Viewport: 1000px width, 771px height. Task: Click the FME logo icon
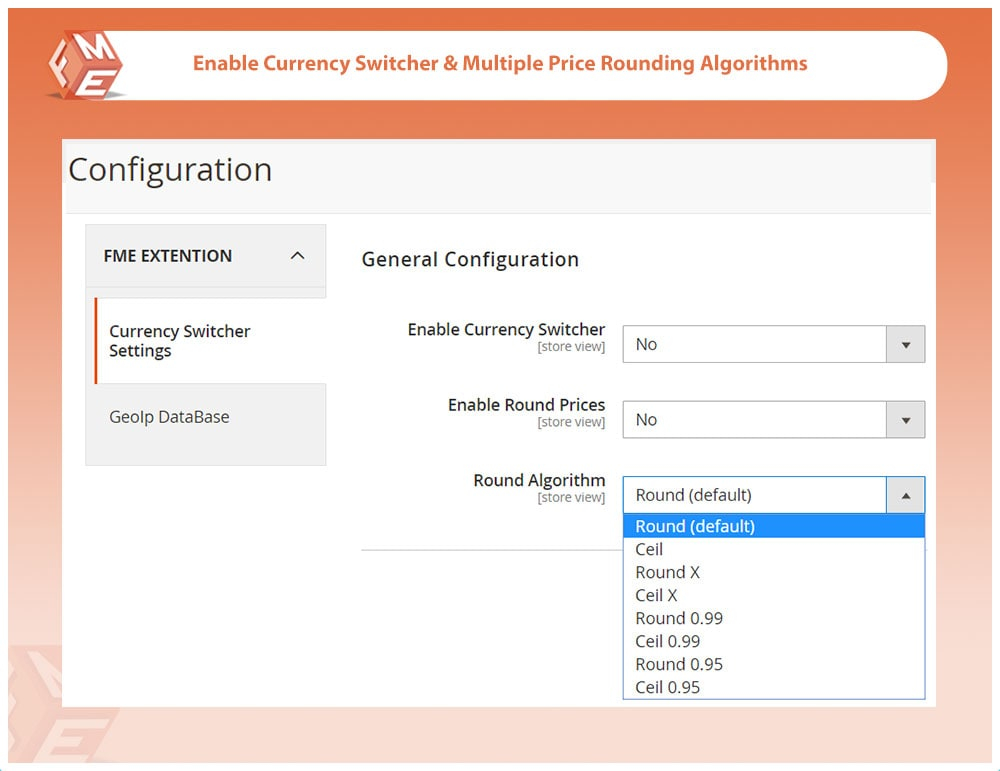tap(85, 64)
